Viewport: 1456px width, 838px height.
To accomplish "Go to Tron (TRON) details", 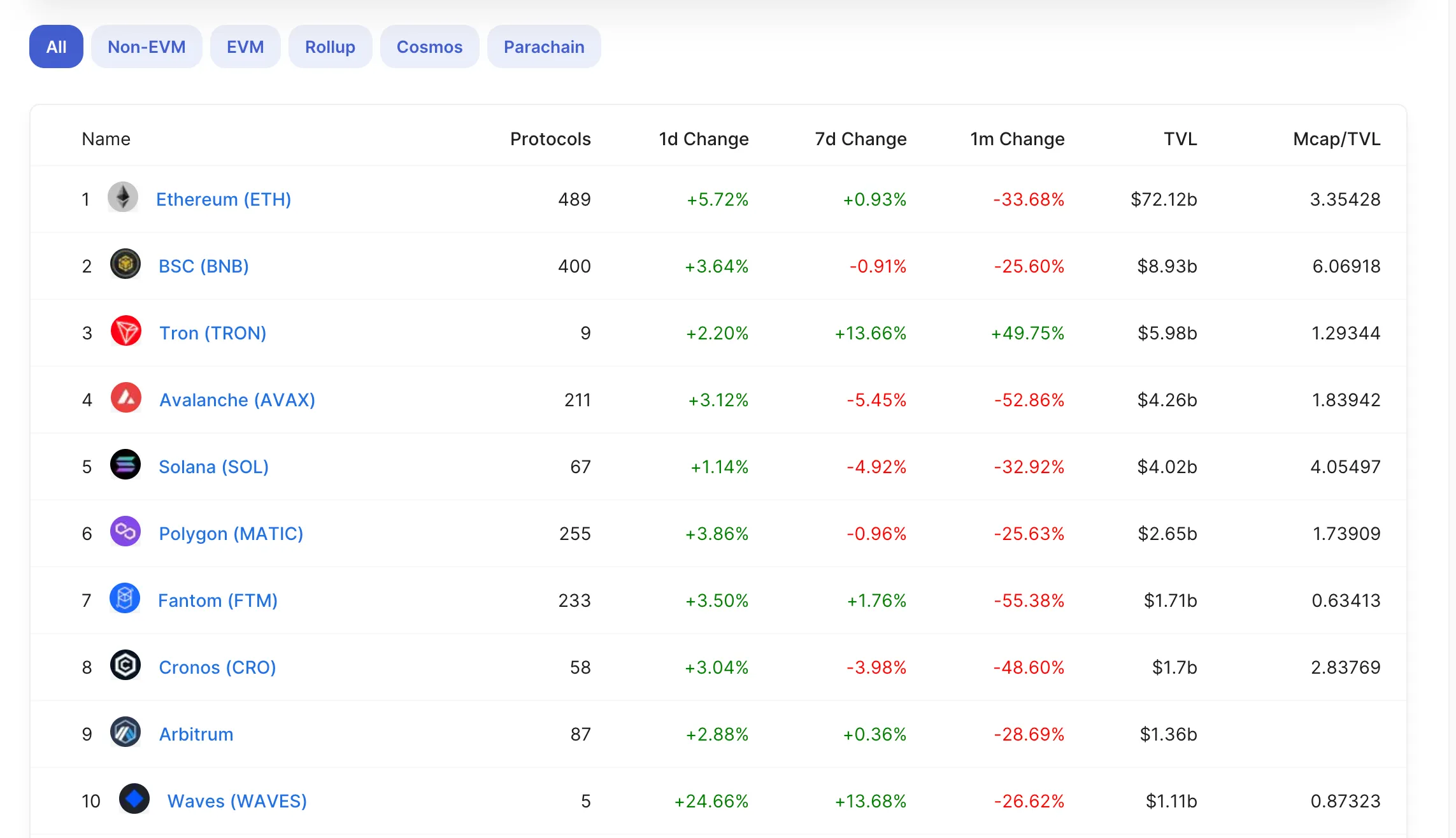I will point(213,333).
